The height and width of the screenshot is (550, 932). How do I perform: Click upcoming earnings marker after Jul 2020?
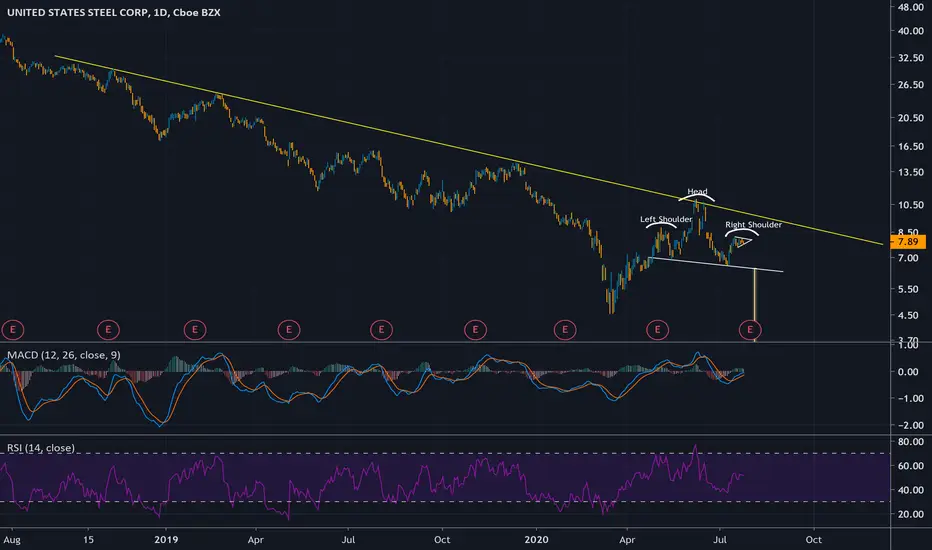pyautogui.click(x=750, y=329)
